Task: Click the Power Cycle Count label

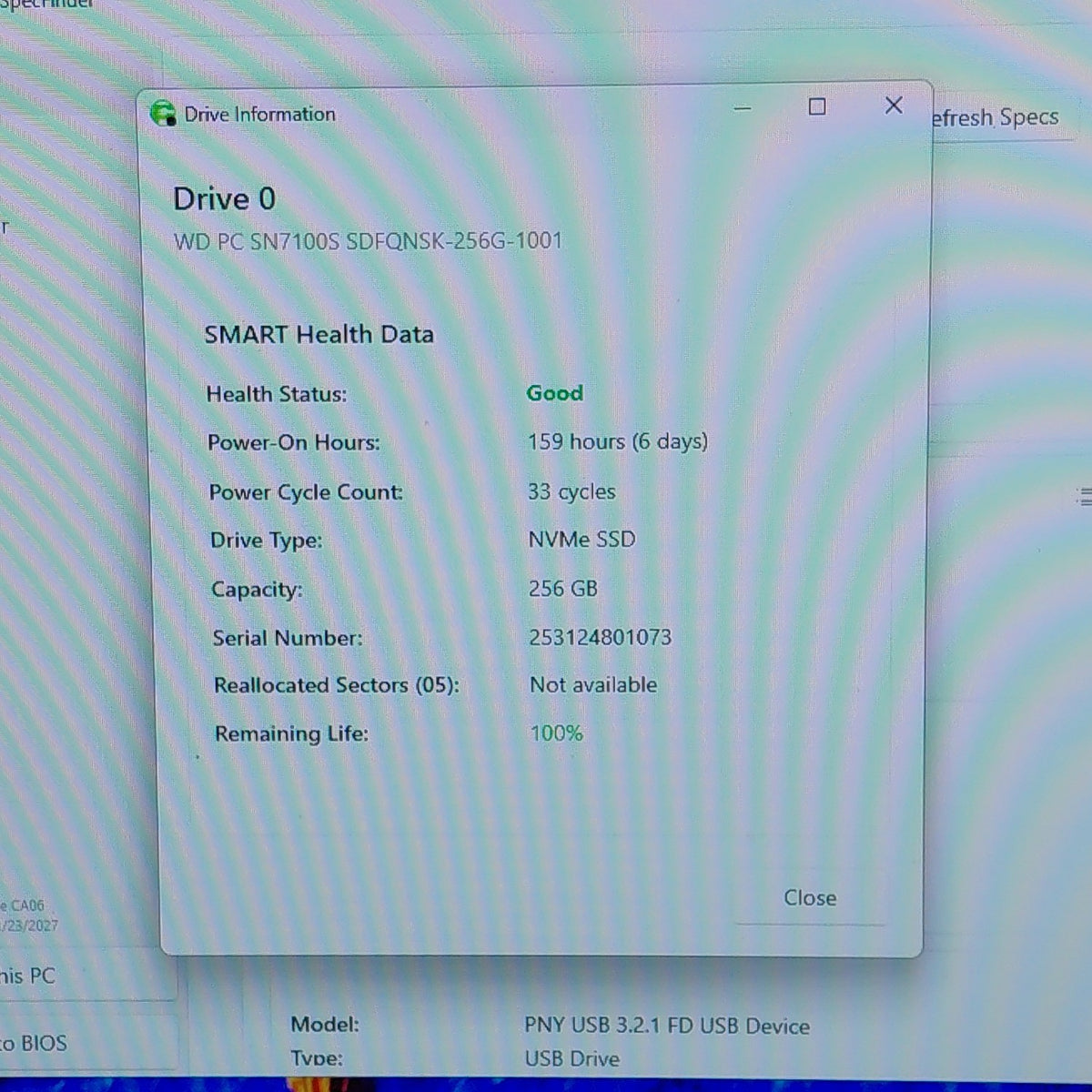Action: (306, 492)
